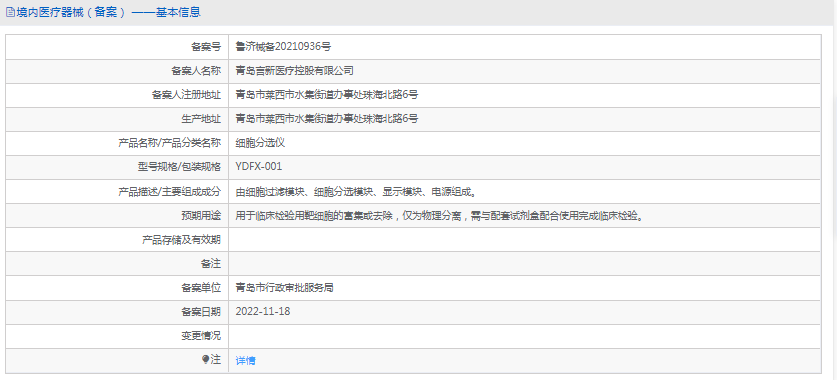Click the 生产地址 row label
The width and height of the screenshot is (837, 380).
[x=201, y=118]
